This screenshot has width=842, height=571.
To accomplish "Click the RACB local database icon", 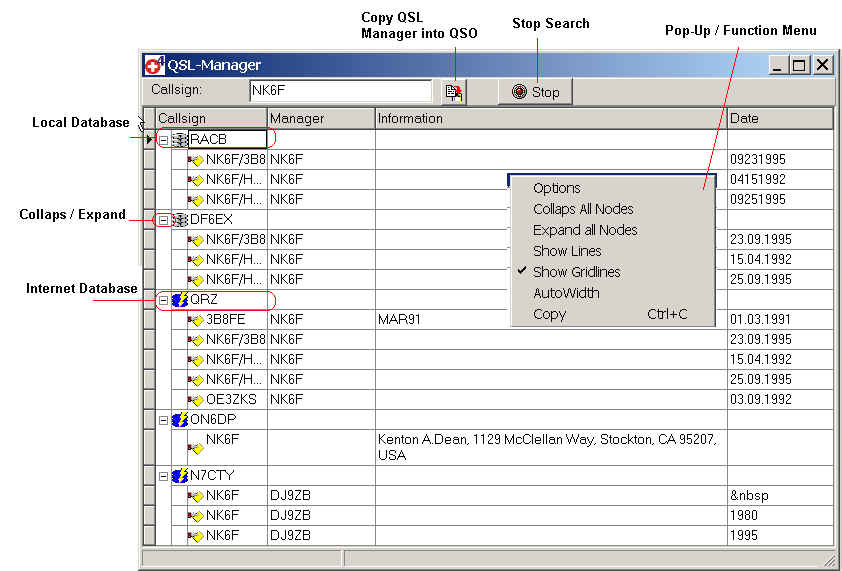I will click(x=180, y=140).
